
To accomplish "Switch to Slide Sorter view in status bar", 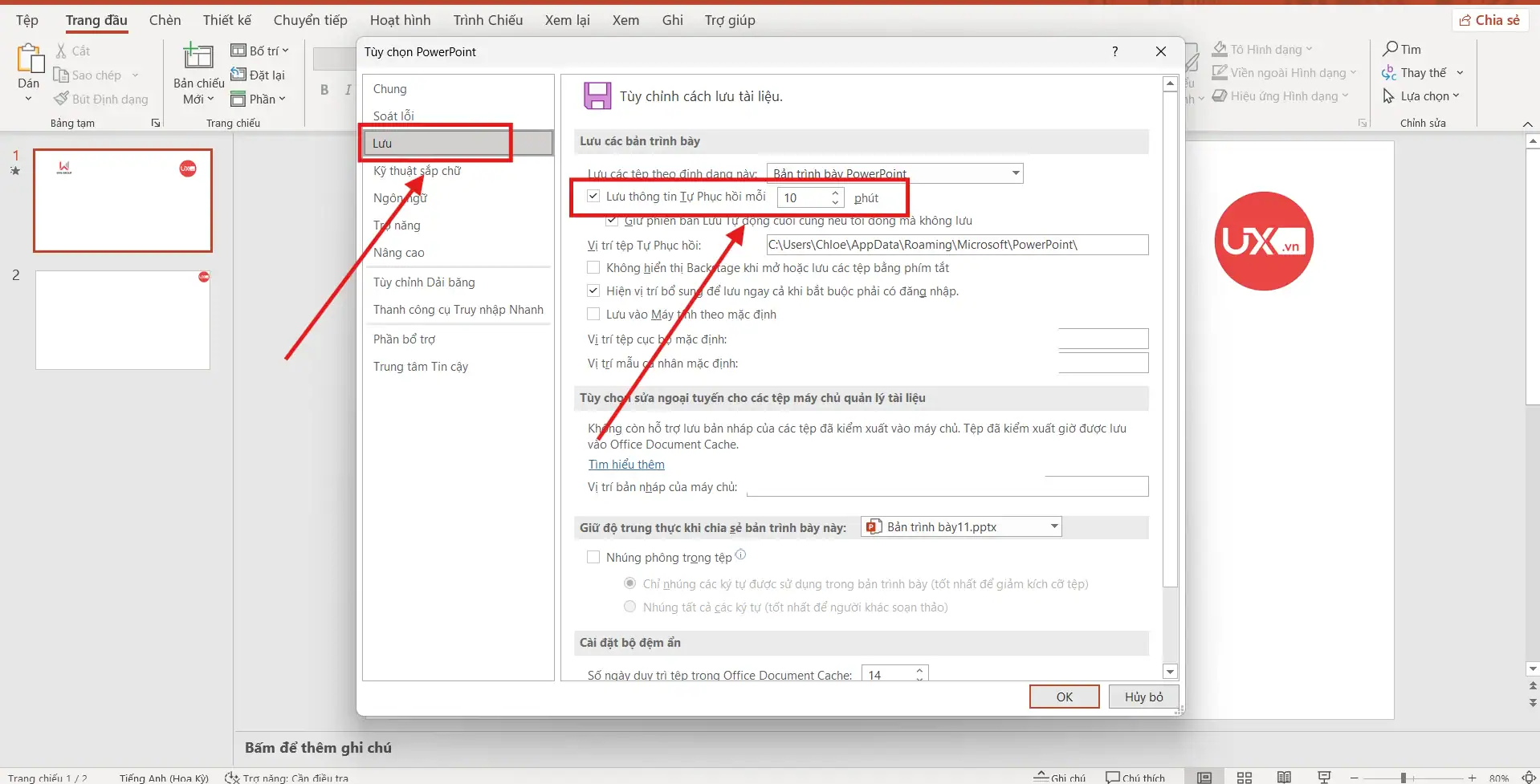I will tap(1244, 776).
